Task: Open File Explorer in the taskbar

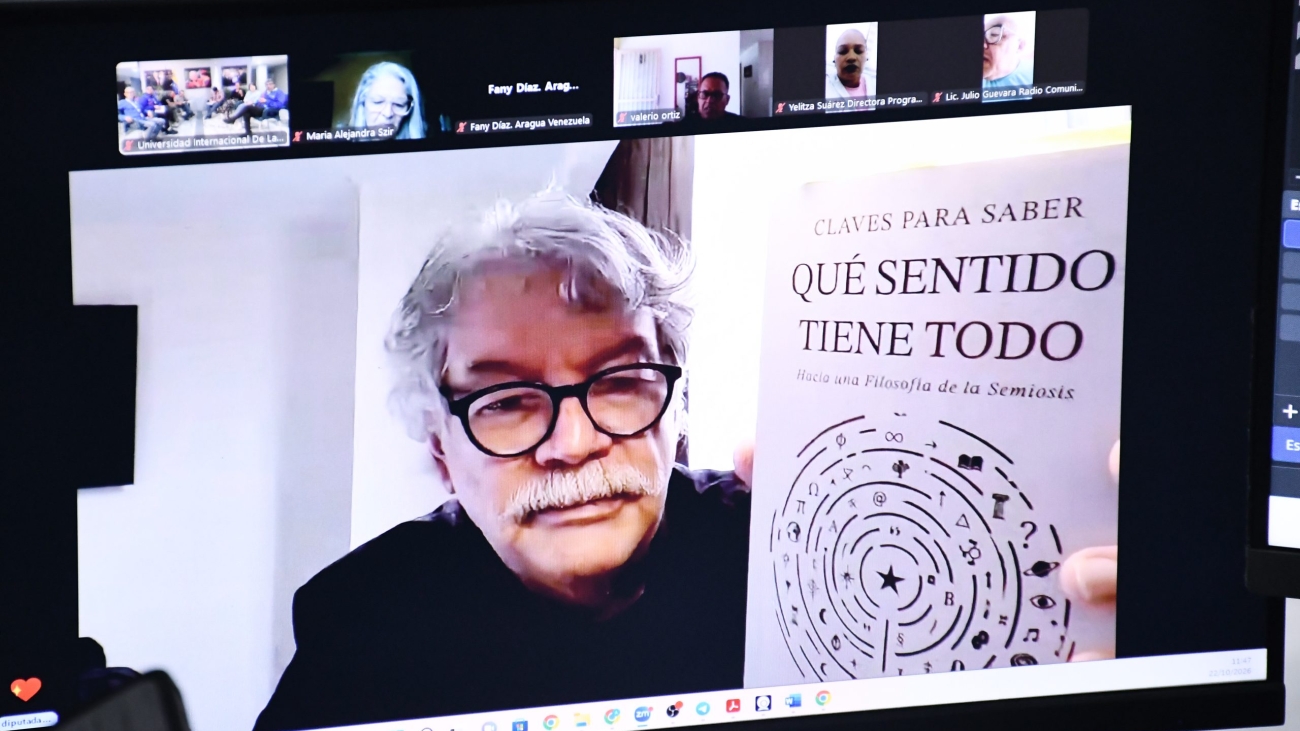Action: click(x=581, y=719)
